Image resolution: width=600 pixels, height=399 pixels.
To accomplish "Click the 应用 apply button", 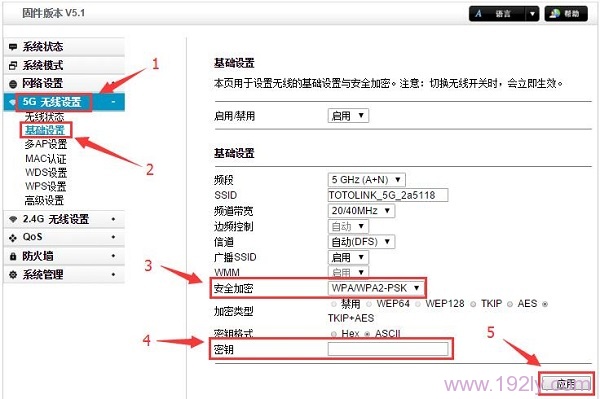I will coord(566,383).
